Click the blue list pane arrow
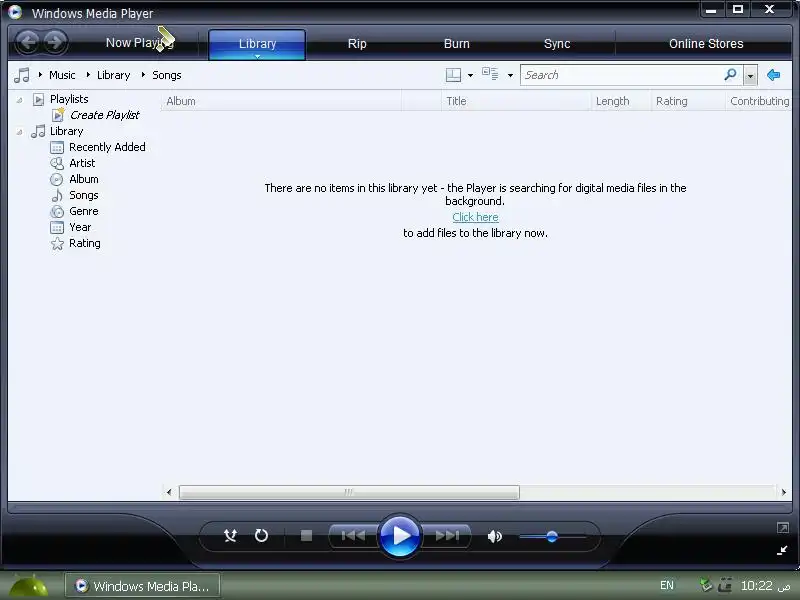800x600 pixels. pos(773,75)
